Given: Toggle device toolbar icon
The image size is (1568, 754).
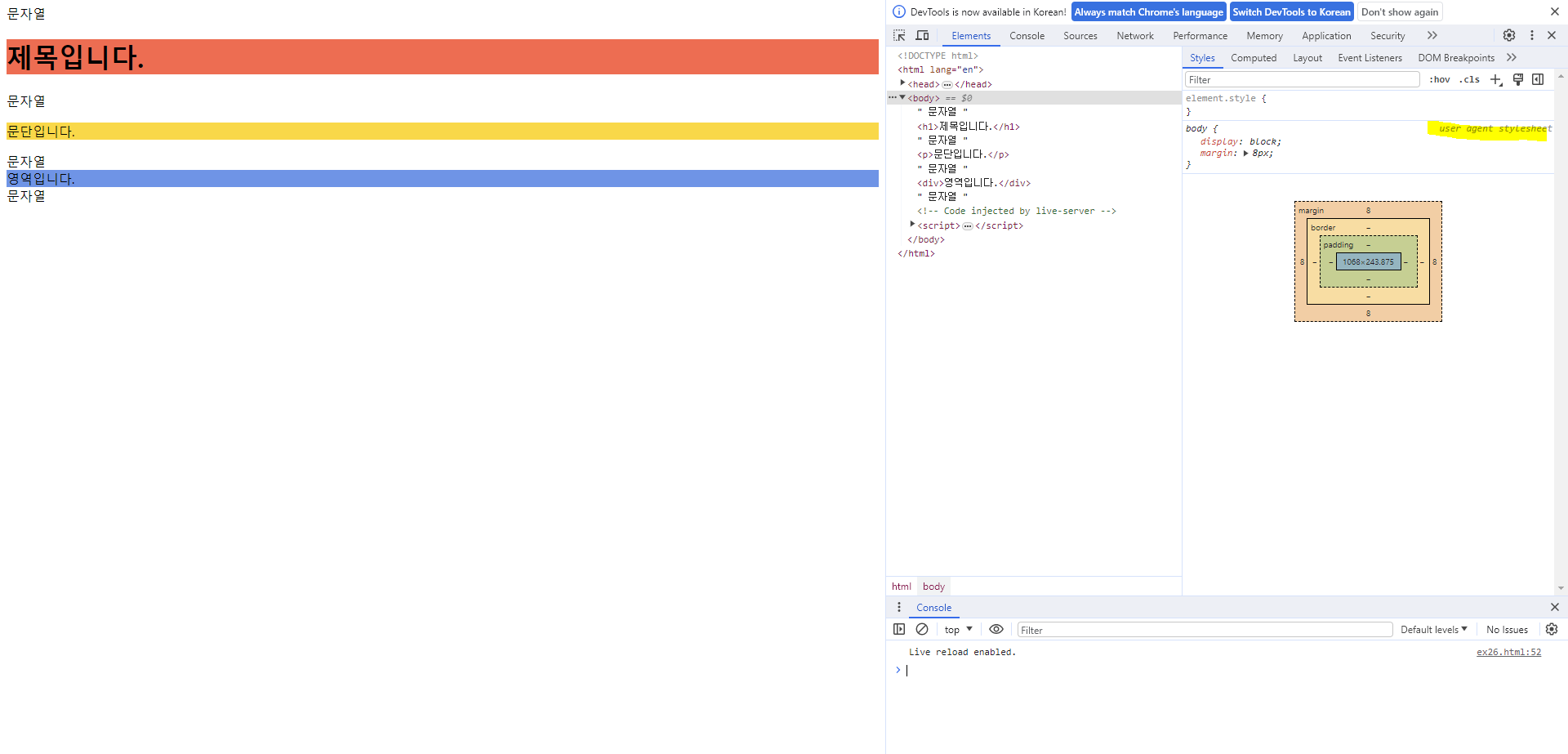Looking at the screenshot, I should coord(922,35).
